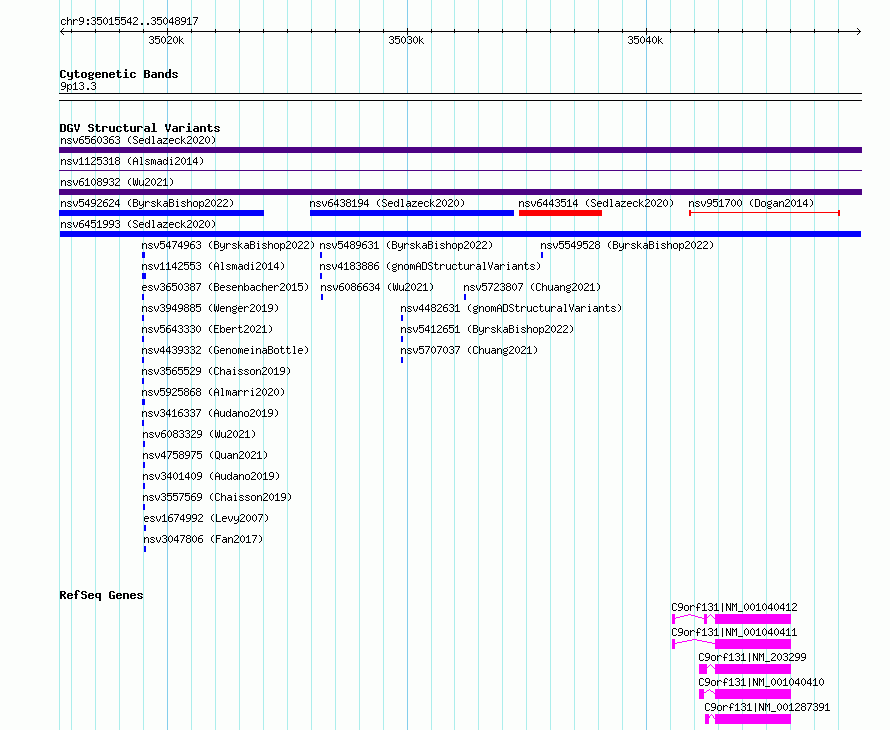
Task: Click the 35040k ruler position label
Action: 645,40
